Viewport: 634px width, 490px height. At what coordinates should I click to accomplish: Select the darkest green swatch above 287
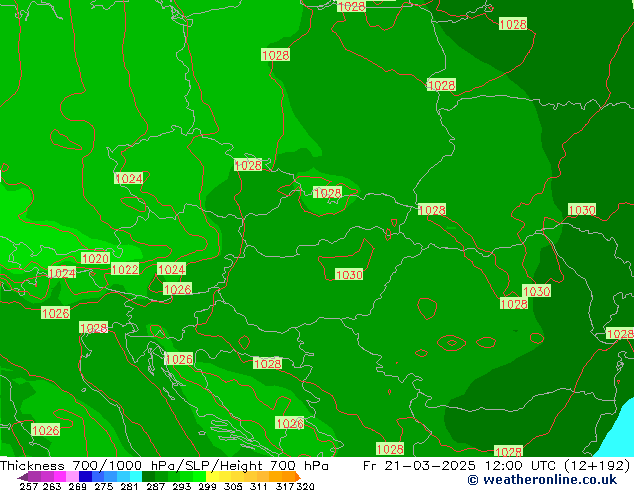pos(148,477)
